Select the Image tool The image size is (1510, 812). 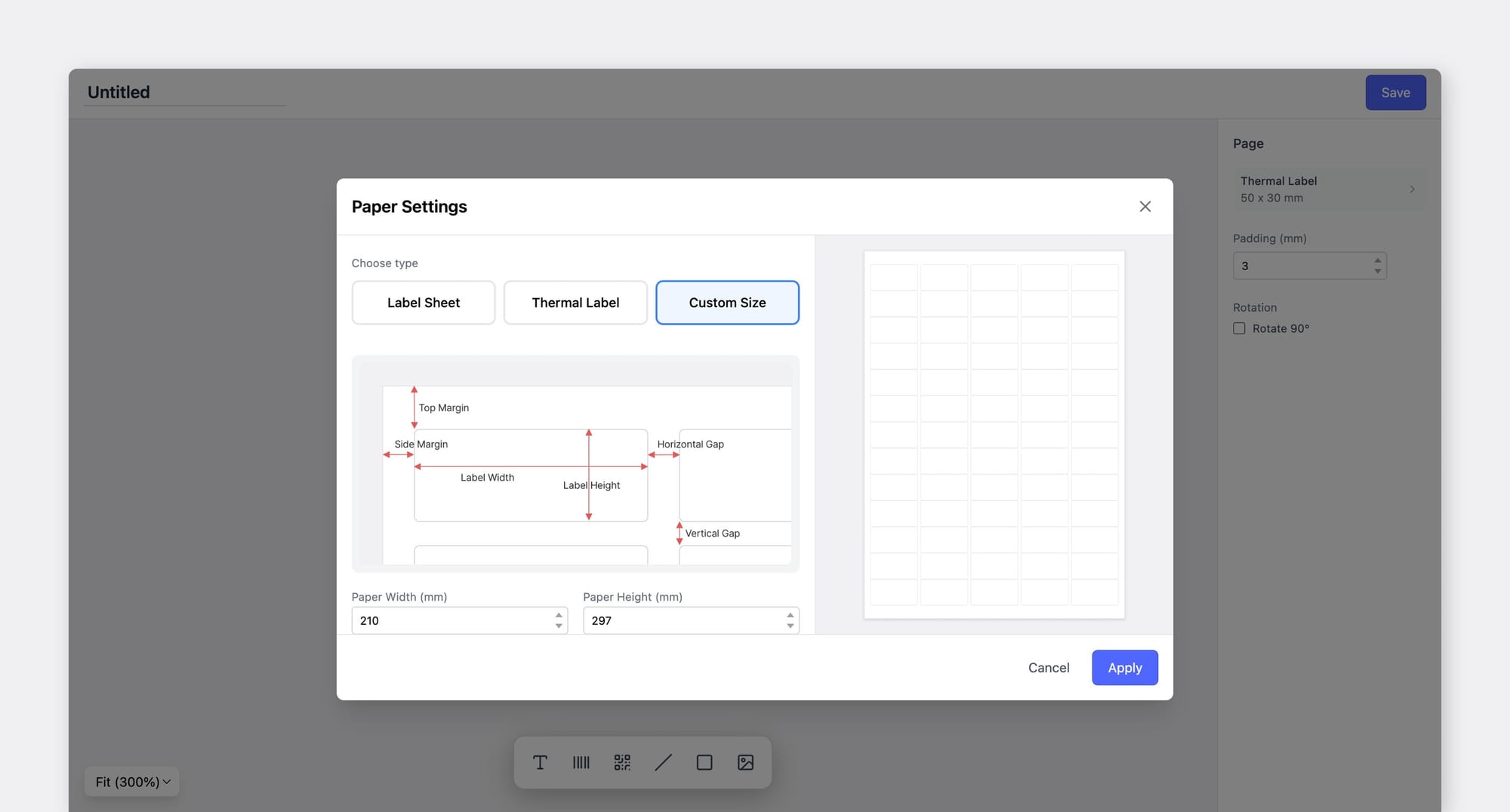[745, 762]
